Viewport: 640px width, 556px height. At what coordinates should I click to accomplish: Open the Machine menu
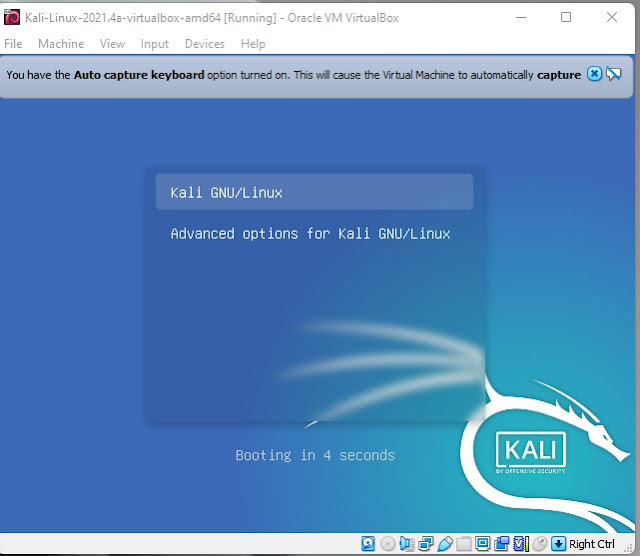pos(61,44)
